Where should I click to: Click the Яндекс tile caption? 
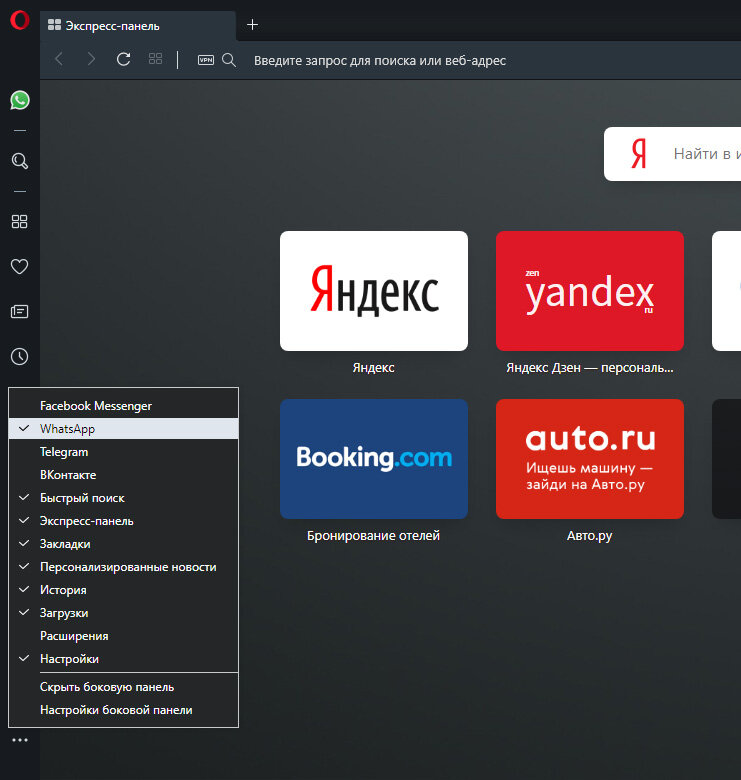(x=373, y=368)
